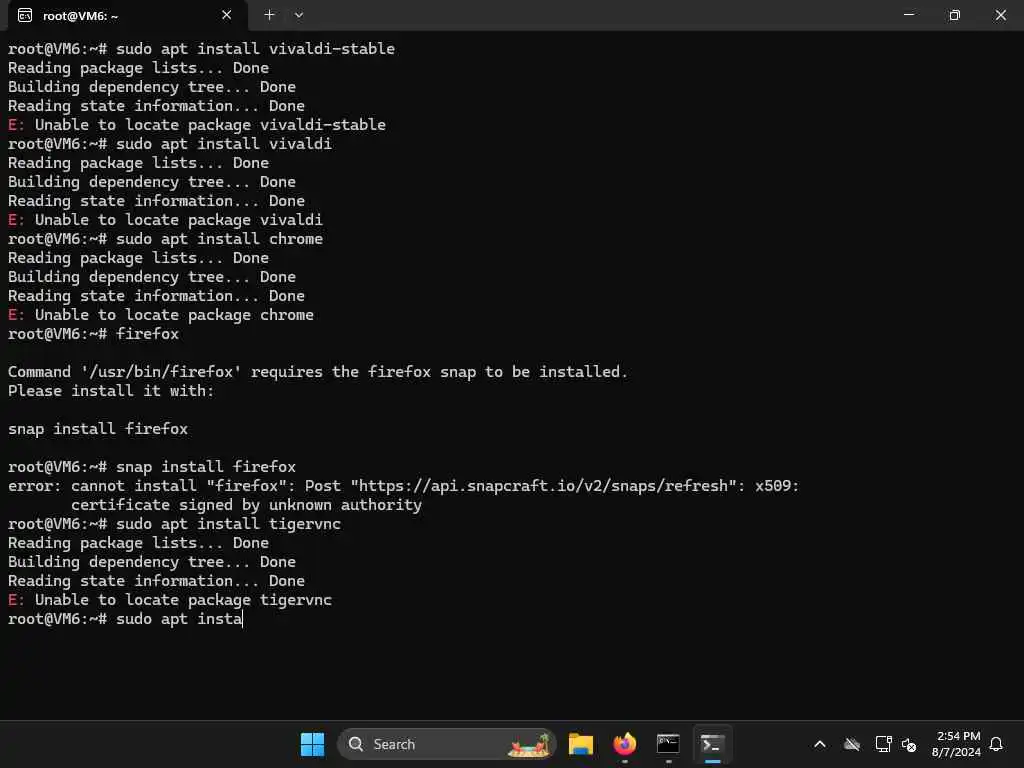Click the terminal icon in the tab title
Image resolution: width=1024 pixels, height=768 pixels.
(x=25, y=15)
